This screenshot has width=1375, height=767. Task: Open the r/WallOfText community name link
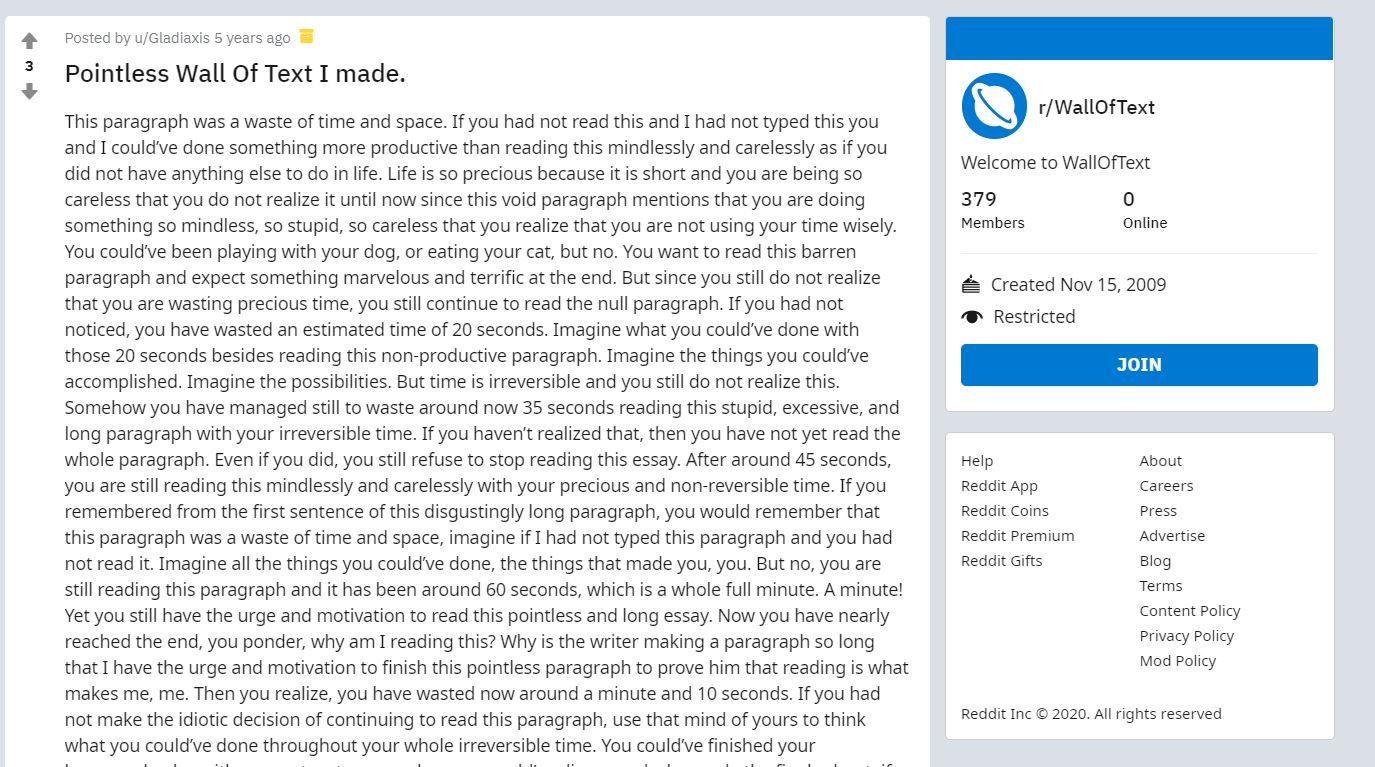click(x=1096, y=107)
